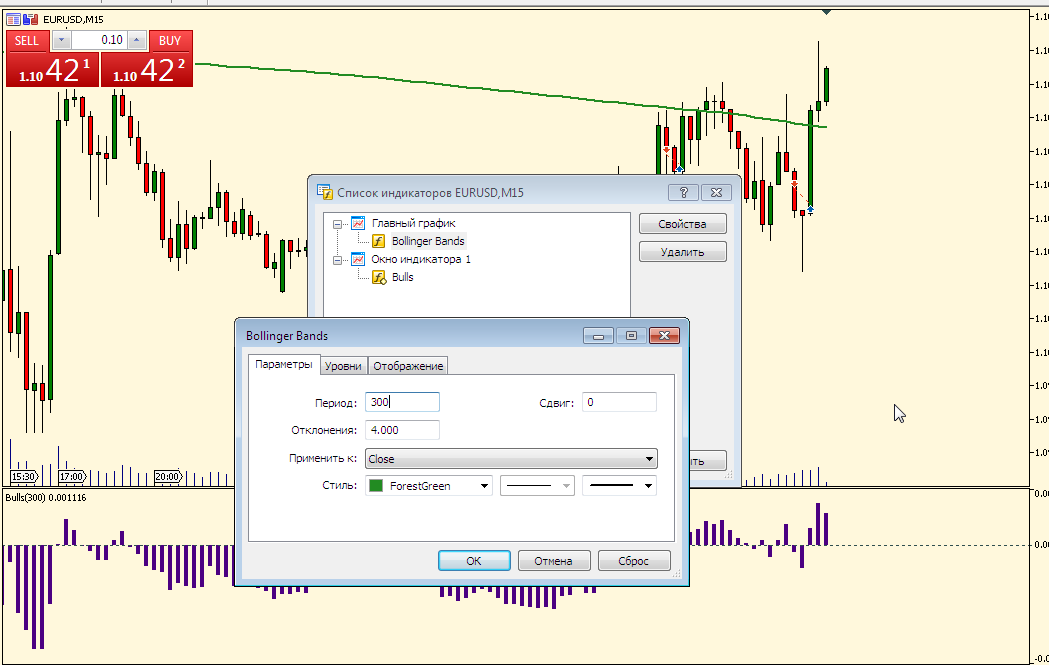Click the lot volume field showing 0.10
The width and height of the screenshot is (1049, 665).
click(x=99, y=40)
